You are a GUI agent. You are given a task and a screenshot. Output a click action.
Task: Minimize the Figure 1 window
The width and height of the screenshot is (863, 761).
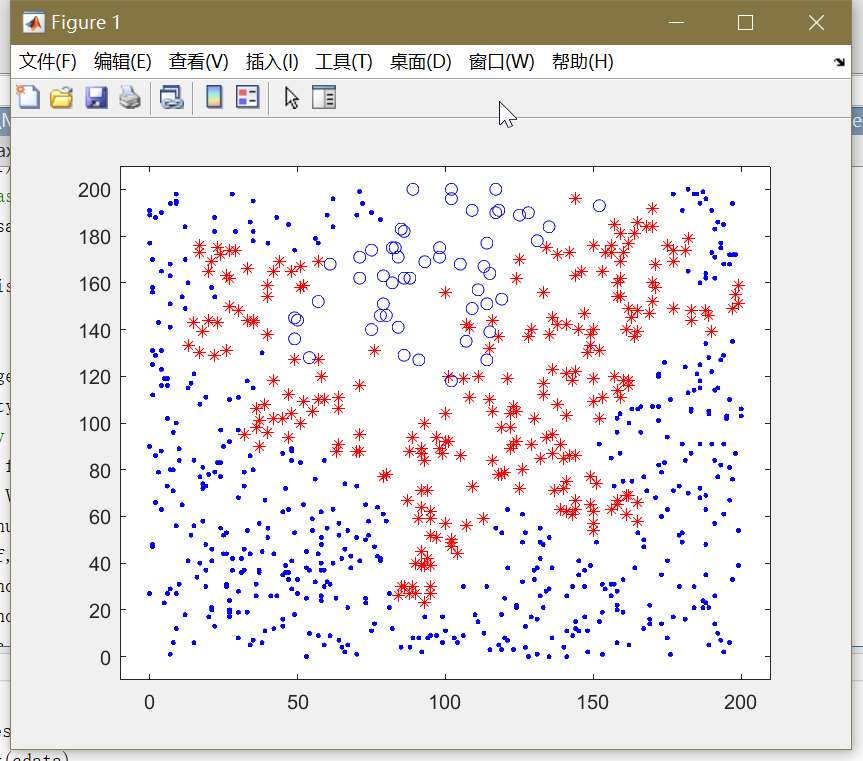point(676,23)
